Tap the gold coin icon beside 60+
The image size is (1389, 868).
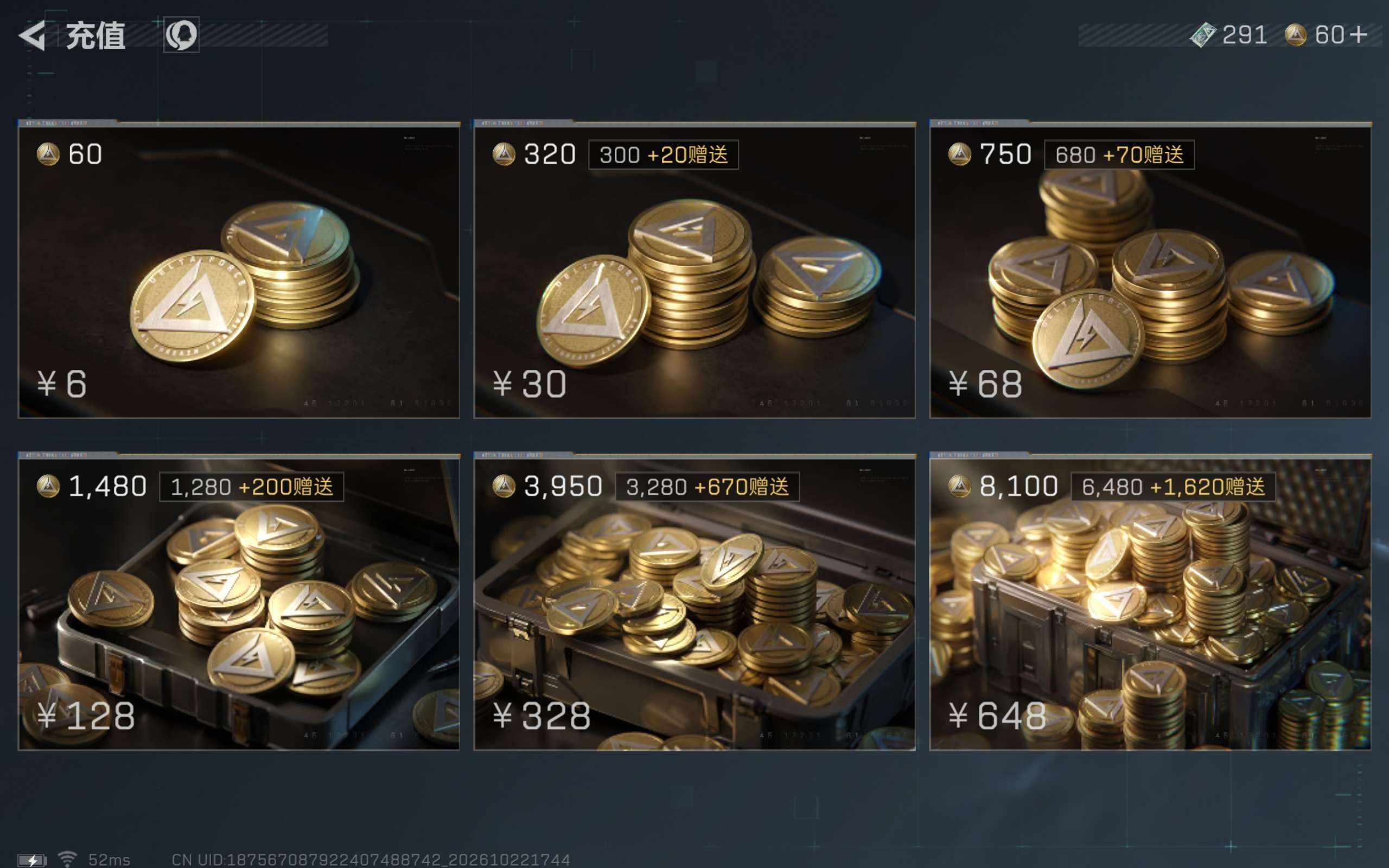pos(1296,35)
